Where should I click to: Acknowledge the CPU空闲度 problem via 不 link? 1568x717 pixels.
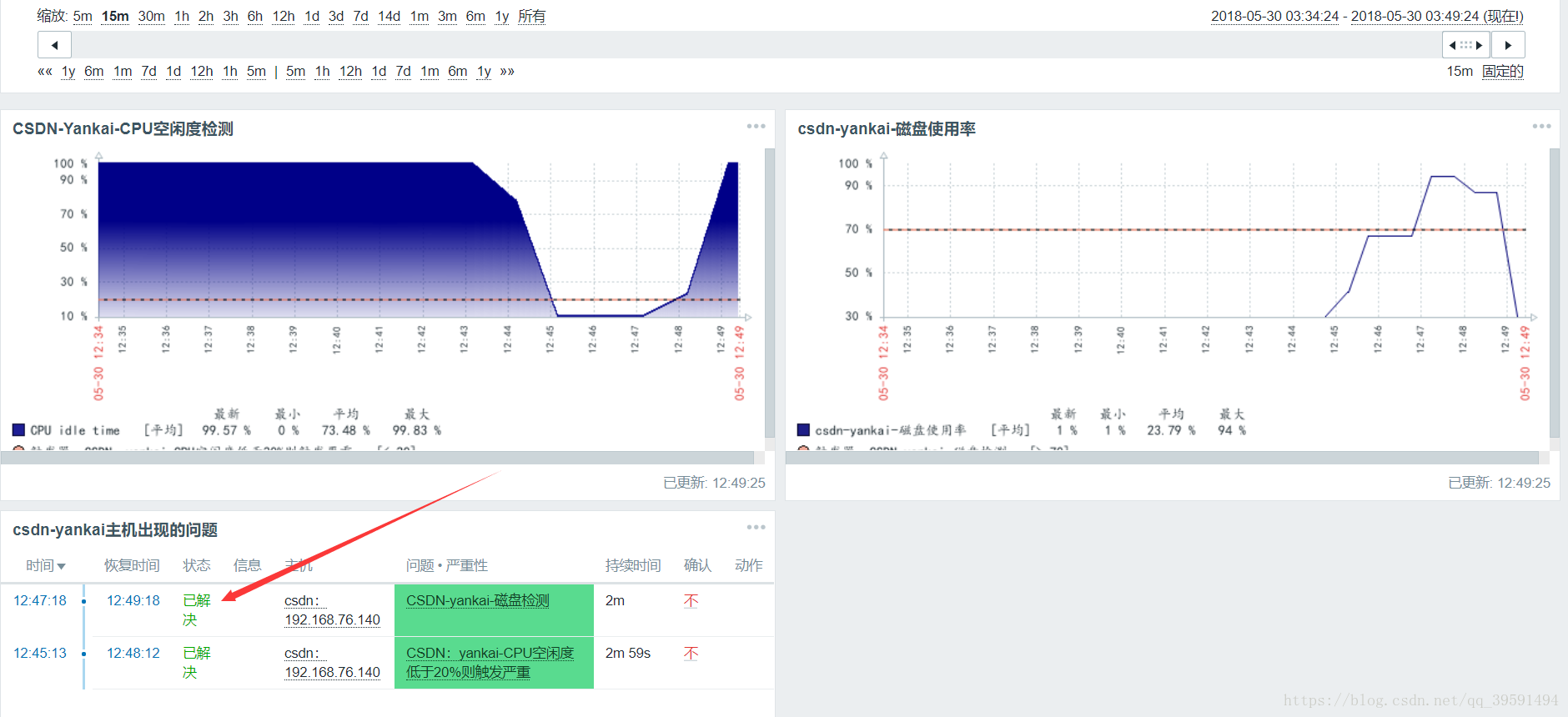(x=691, y=653)
